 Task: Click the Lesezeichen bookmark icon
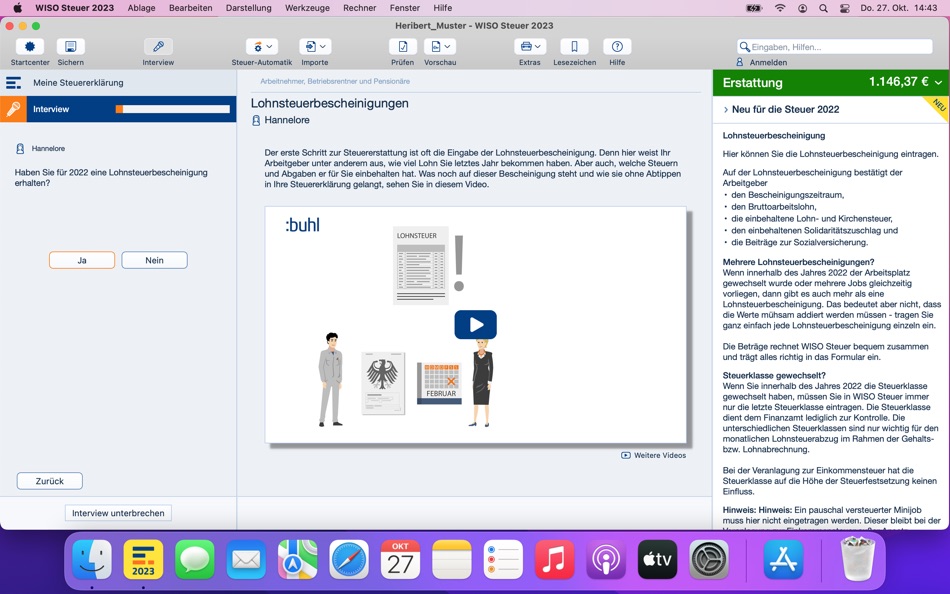click(x=574, y=47)
